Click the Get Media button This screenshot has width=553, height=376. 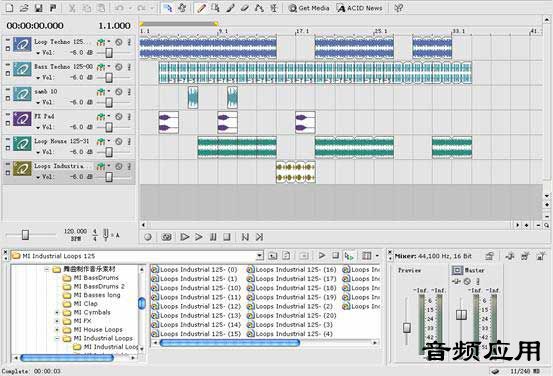[x=309, y=8]
